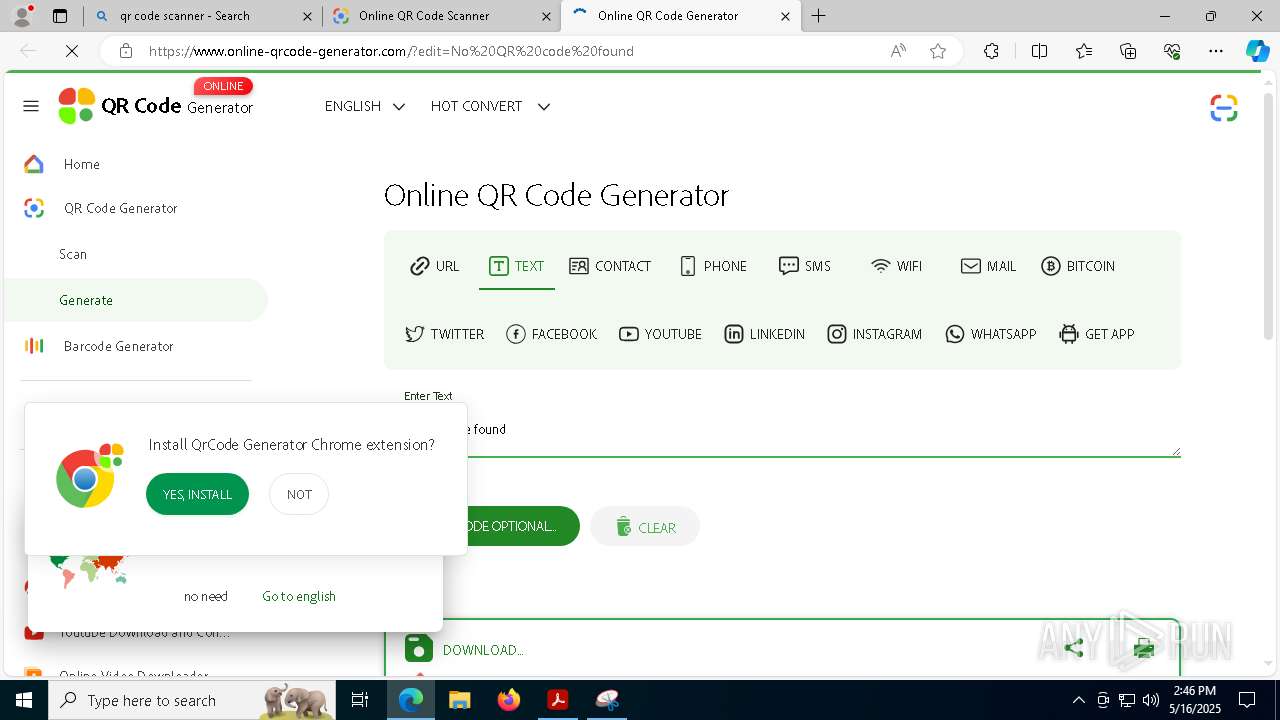Viewport: 1280px width, 720px height.
Task: Choose the CONTACT QR type
Action: point(610,266)
